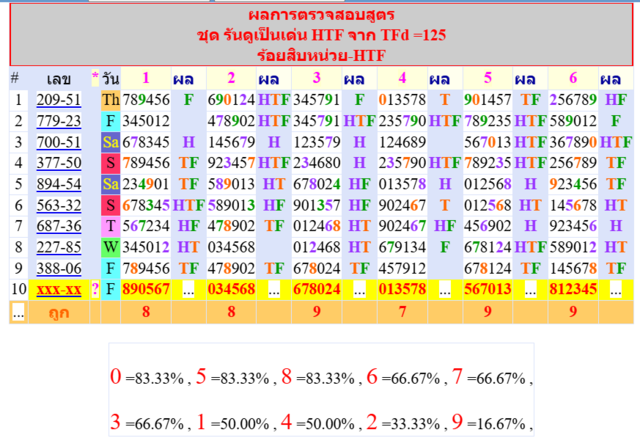Select column header 6
The height and width of the screenshot is (438, 640).
pos(573,78)
